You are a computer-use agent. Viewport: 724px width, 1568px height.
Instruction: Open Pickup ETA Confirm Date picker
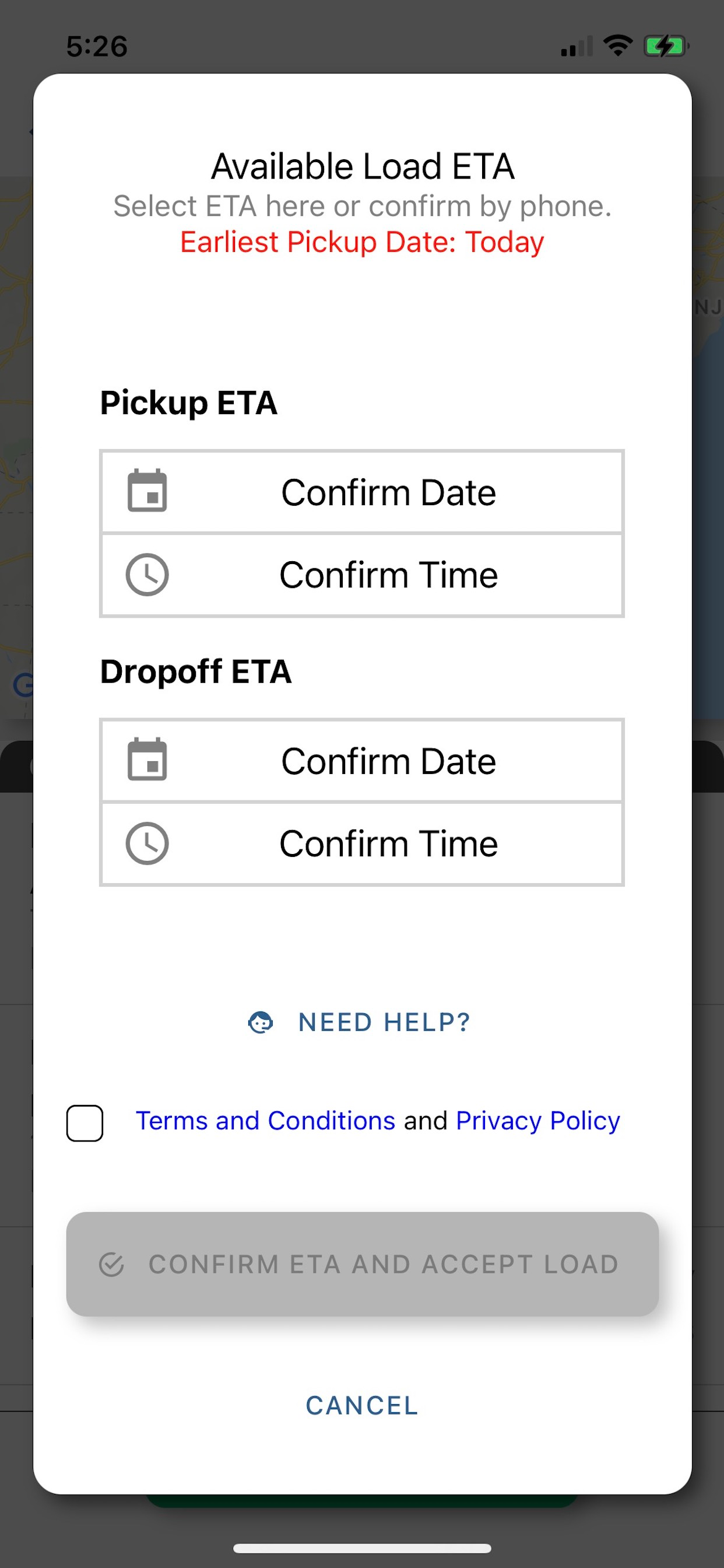point(388,492)
